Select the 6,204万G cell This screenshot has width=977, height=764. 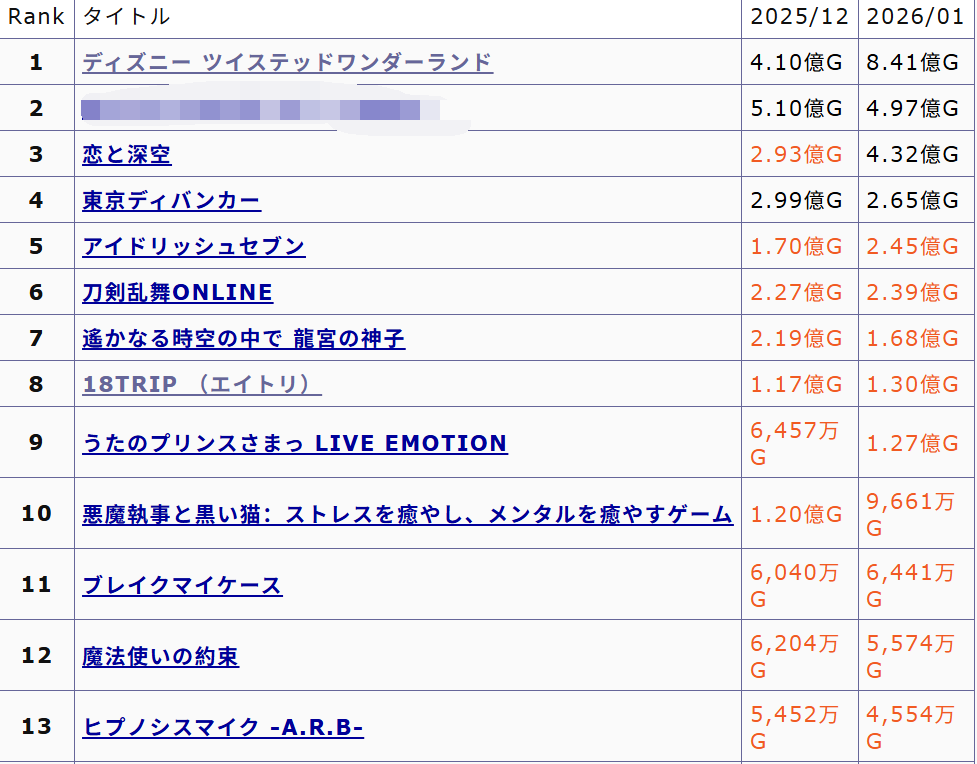[799, 656]
